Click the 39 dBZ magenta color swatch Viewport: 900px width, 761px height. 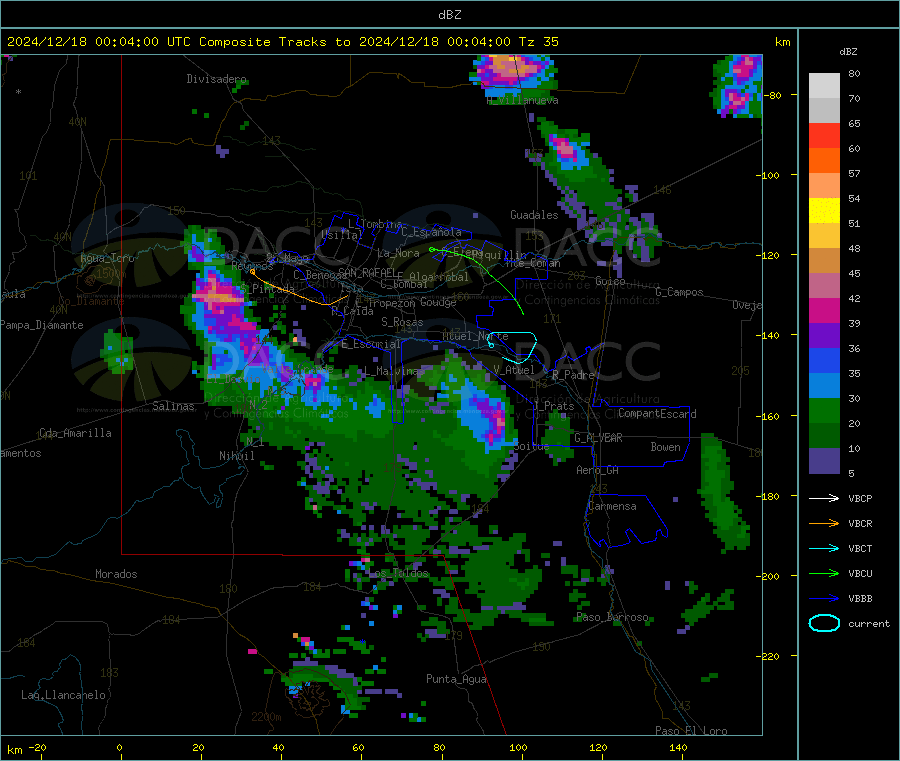pos(824,310)
